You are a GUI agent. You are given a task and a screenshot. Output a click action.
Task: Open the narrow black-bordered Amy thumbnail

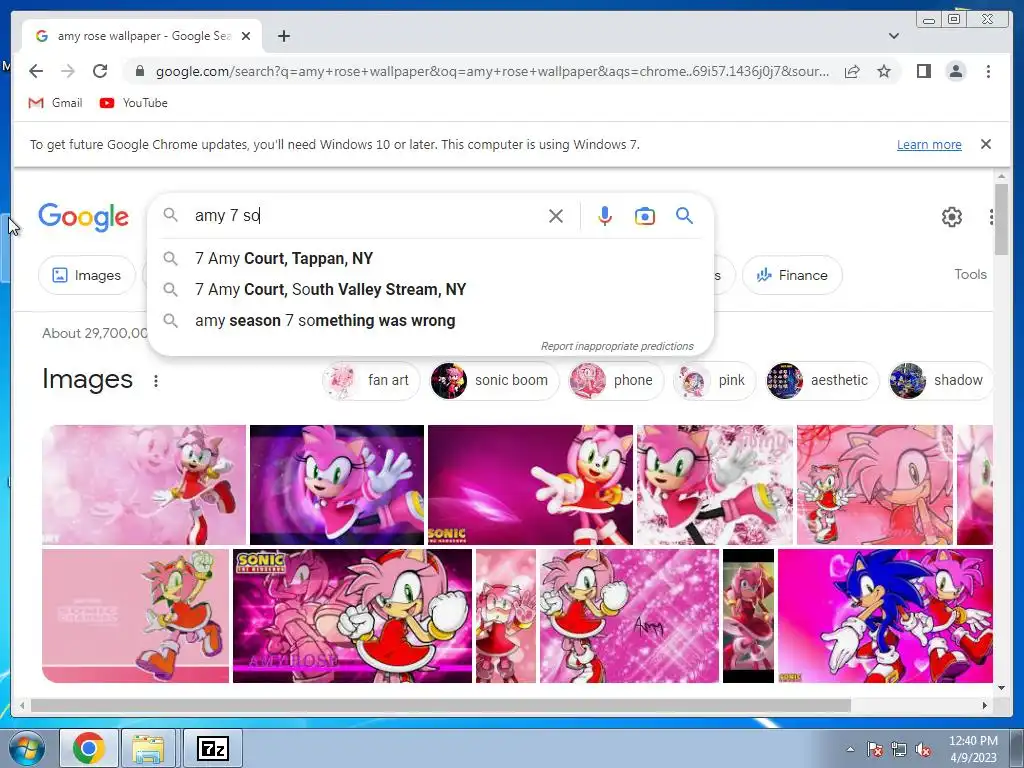pyautogui.click(x=748, y=616)
